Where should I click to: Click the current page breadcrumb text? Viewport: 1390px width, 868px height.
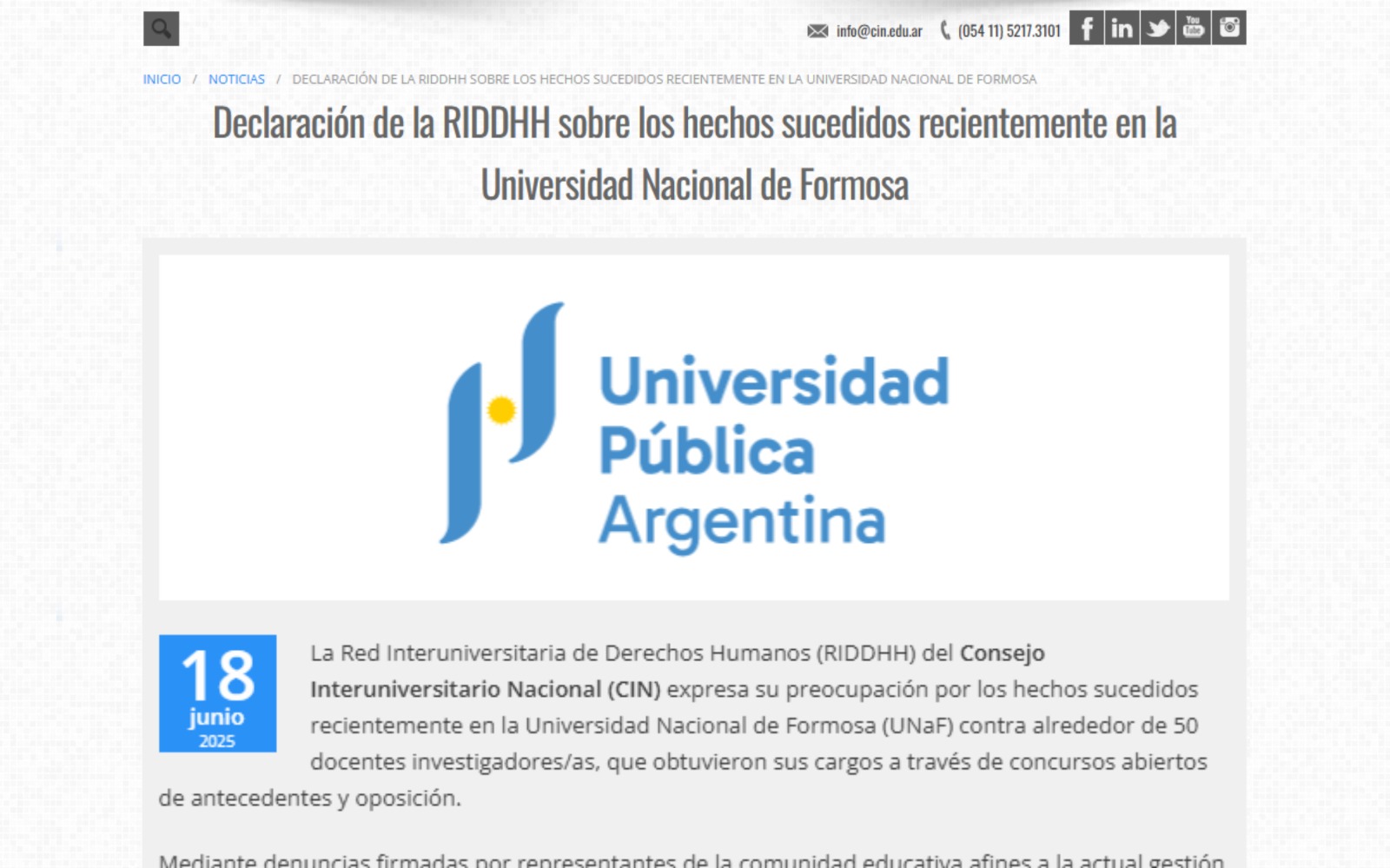[x=664, y=79]
